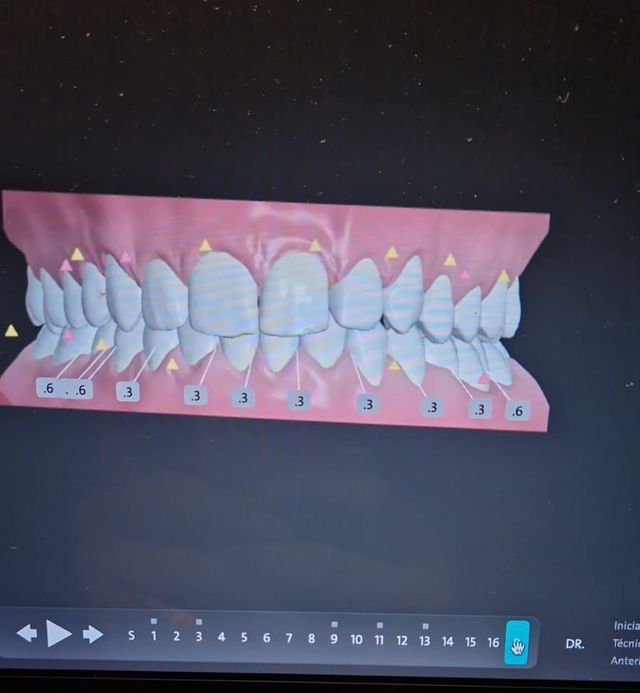Click the highlighted hand icon after stage 16
This screenshot has width=640, height=693.
point(517,642)
